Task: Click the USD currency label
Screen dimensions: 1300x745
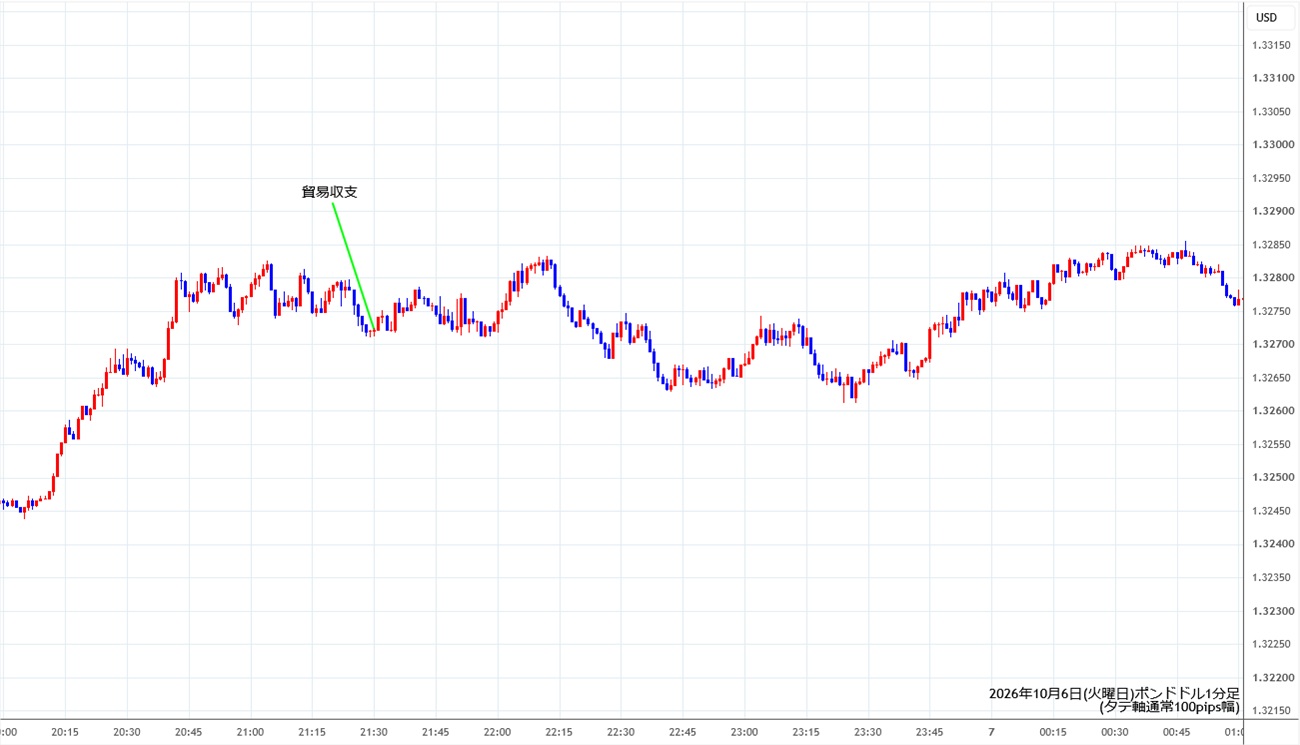Action: pos(1266,17)
